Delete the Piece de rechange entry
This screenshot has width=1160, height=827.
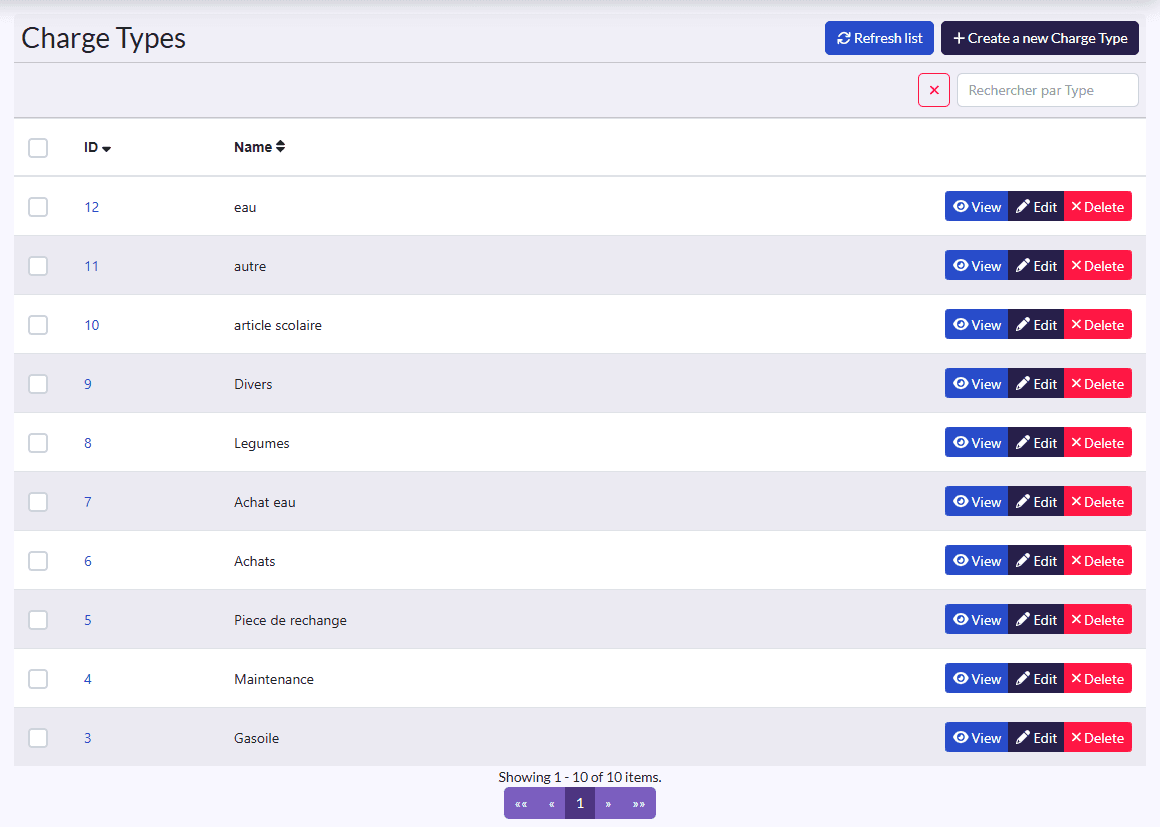pos(1098,620)
